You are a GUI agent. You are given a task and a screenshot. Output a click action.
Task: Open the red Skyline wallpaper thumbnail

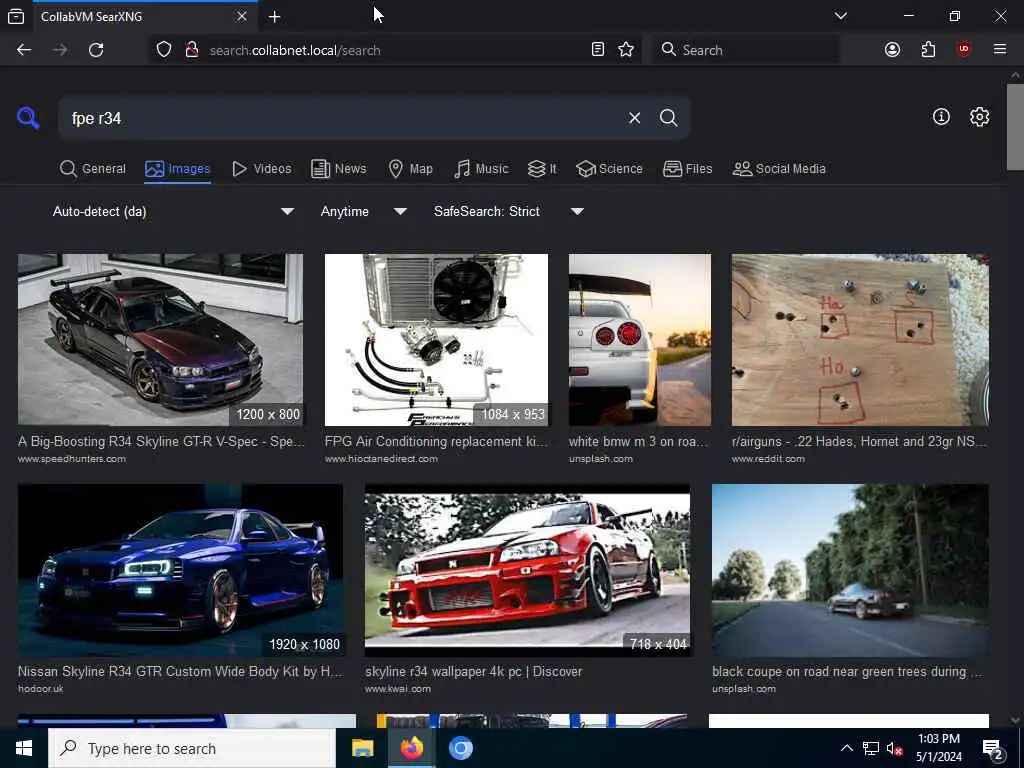coord(528,570)
